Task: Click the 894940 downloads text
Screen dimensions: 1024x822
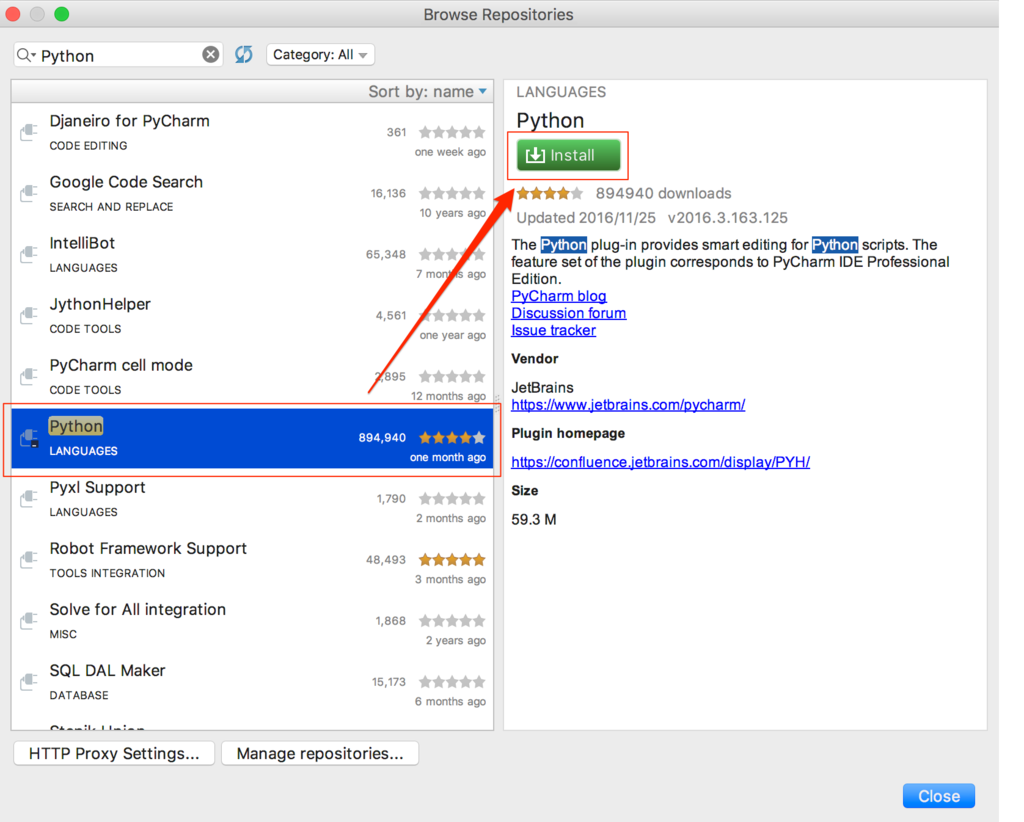Action: pyautogui.click(x=663, y=193)
